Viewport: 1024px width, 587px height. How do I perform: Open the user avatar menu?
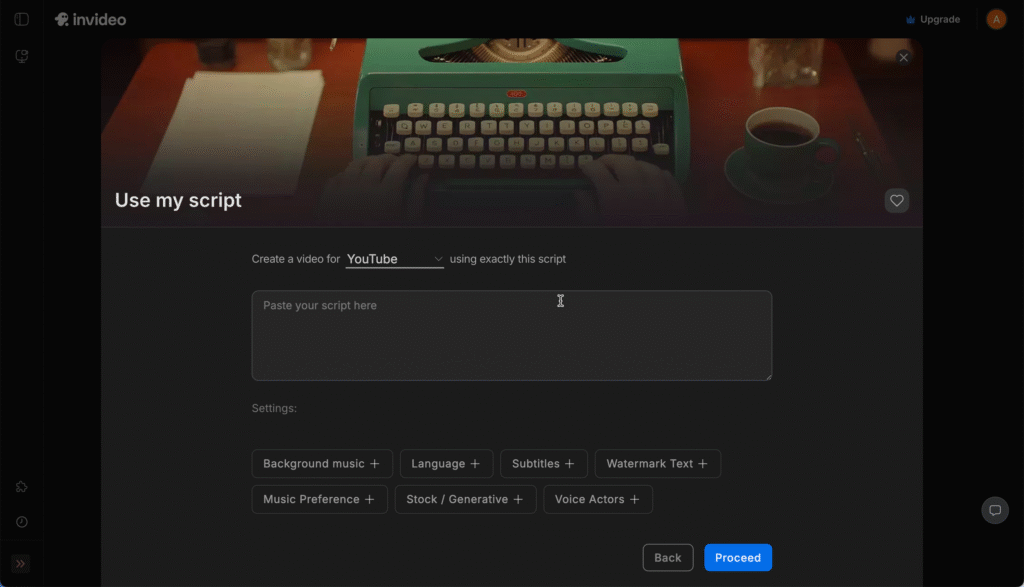[x=996, y=19]
